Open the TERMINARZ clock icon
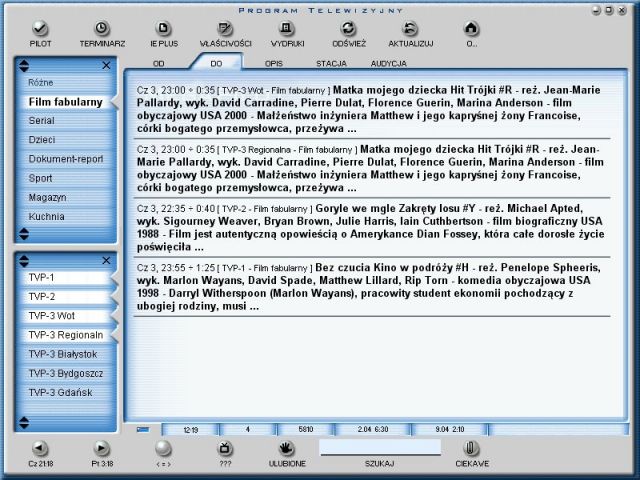Viewport: 640px width, 480px height. tap(101, 28)
